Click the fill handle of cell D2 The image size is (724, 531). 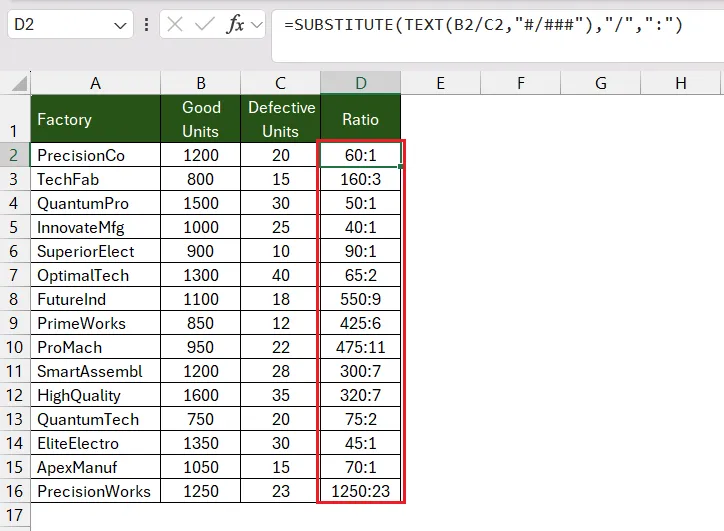[400, 166]
